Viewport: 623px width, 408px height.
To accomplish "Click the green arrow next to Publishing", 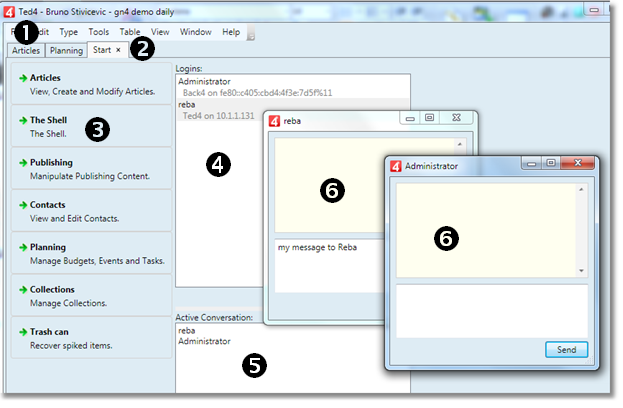I will (x=23, y=163).
